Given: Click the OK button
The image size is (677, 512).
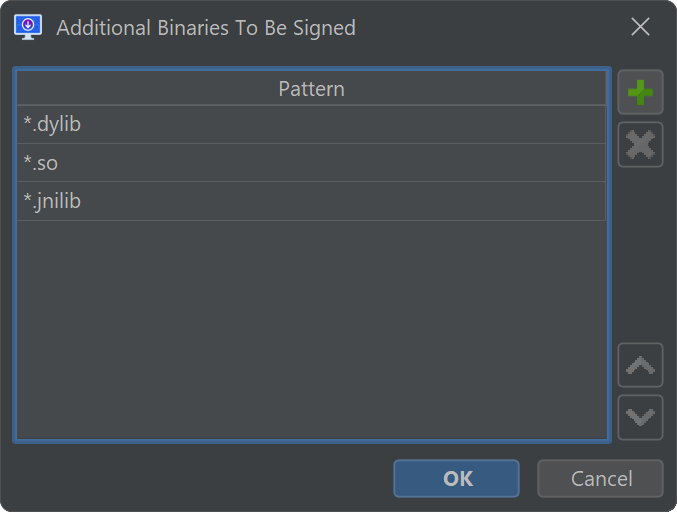Looking at the screenshot, I should tap(456, 479).
